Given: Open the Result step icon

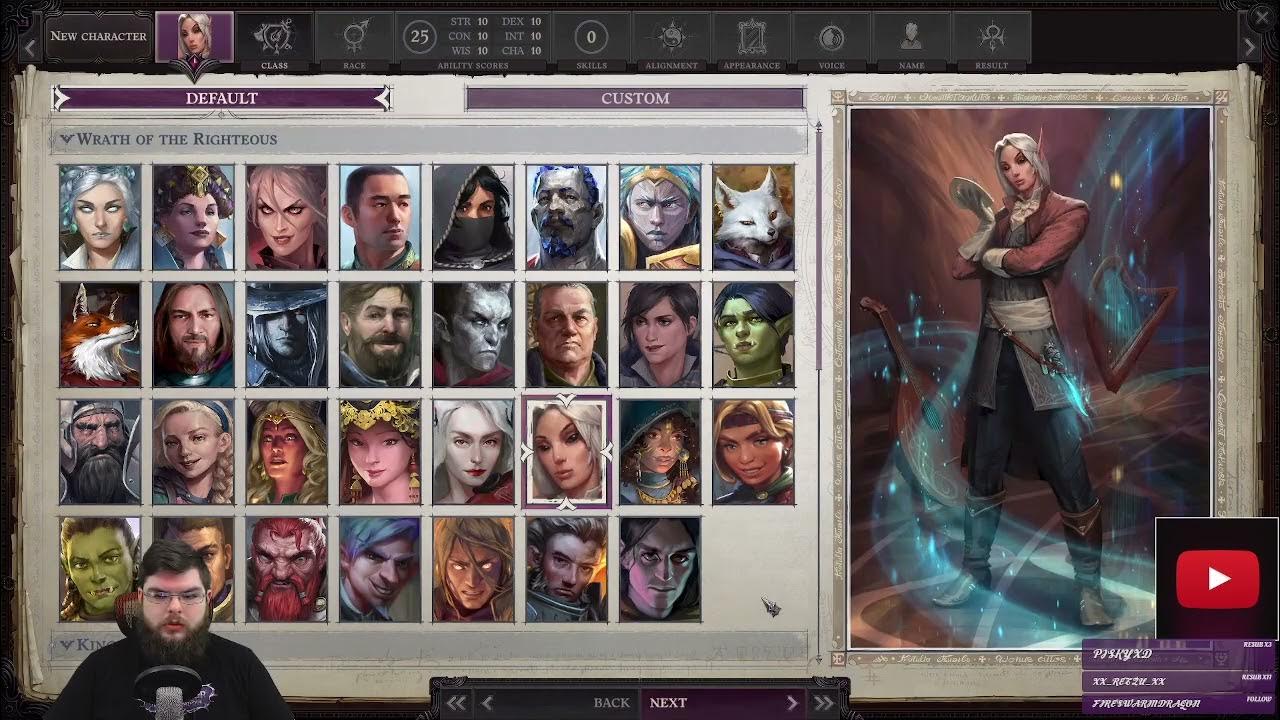Looking at the screenshot, I should tap(991, 41).
